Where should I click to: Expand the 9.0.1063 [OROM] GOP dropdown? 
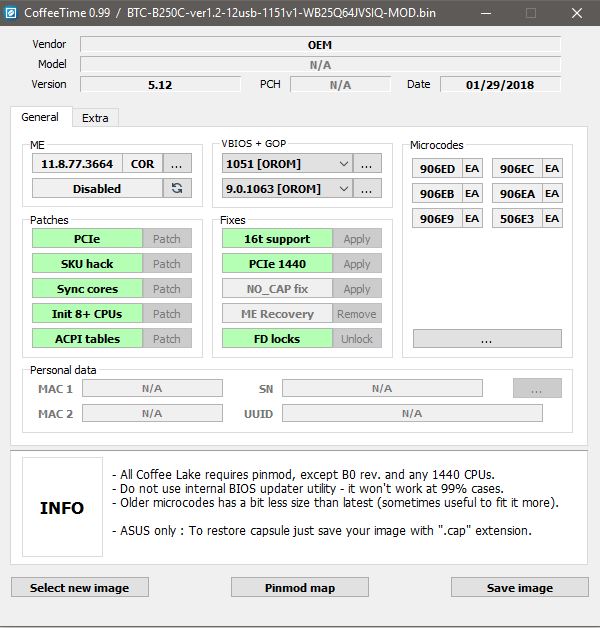click(x=343, y=189)
